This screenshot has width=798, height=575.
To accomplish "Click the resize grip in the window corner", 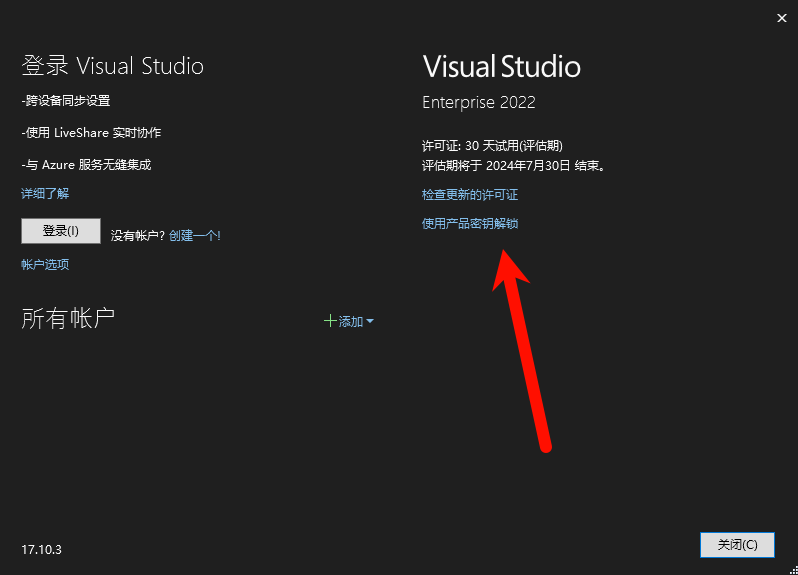I will tap(793, 570).
